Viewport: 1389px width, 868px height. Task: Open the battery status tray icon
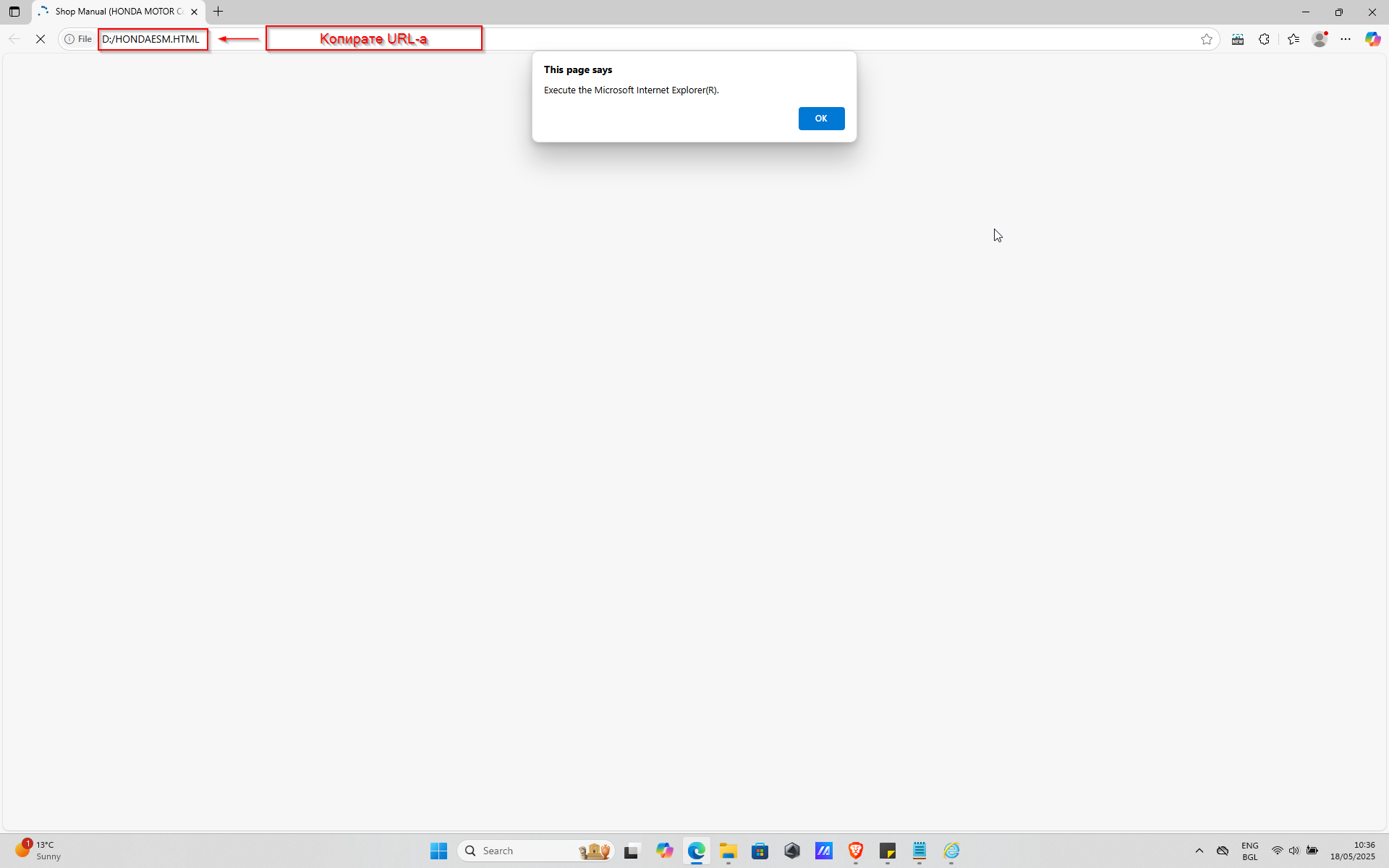pos(1312,851)
